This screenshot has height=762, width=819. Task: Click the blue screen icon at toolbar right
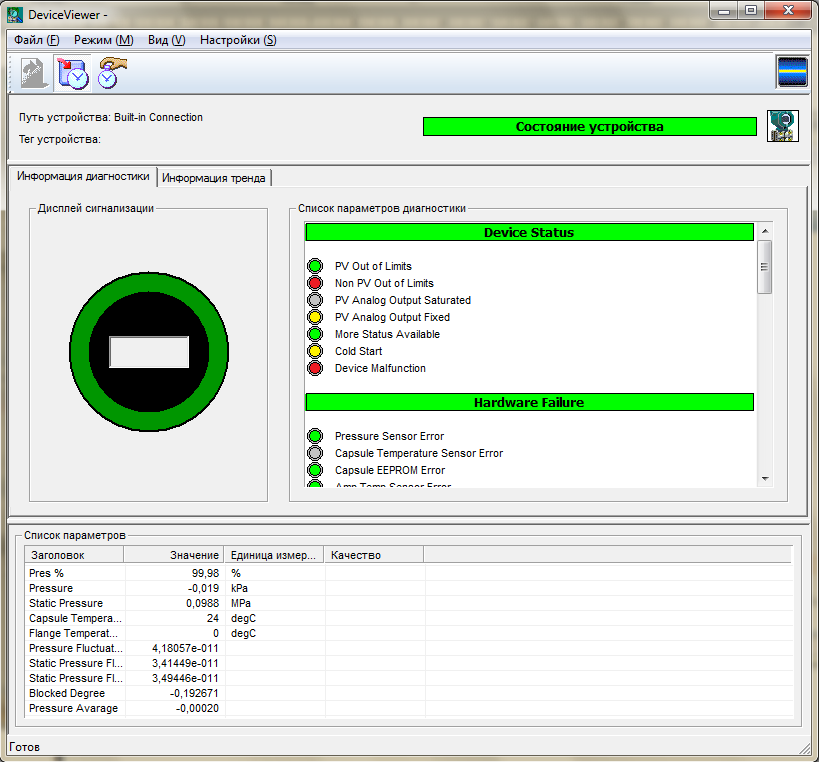pyautogui.click(x=791, y=73)
